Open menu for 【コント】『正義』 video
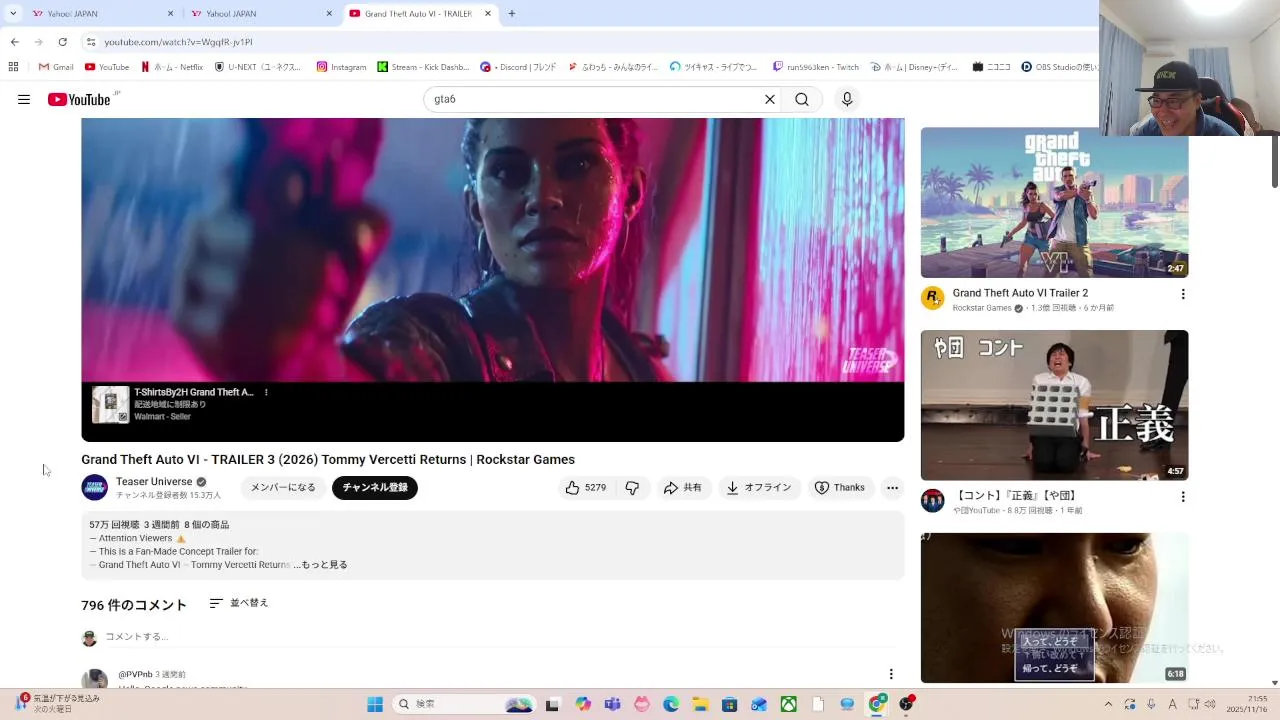The width and height of the screenshot is (1280, 720). 1183,496
